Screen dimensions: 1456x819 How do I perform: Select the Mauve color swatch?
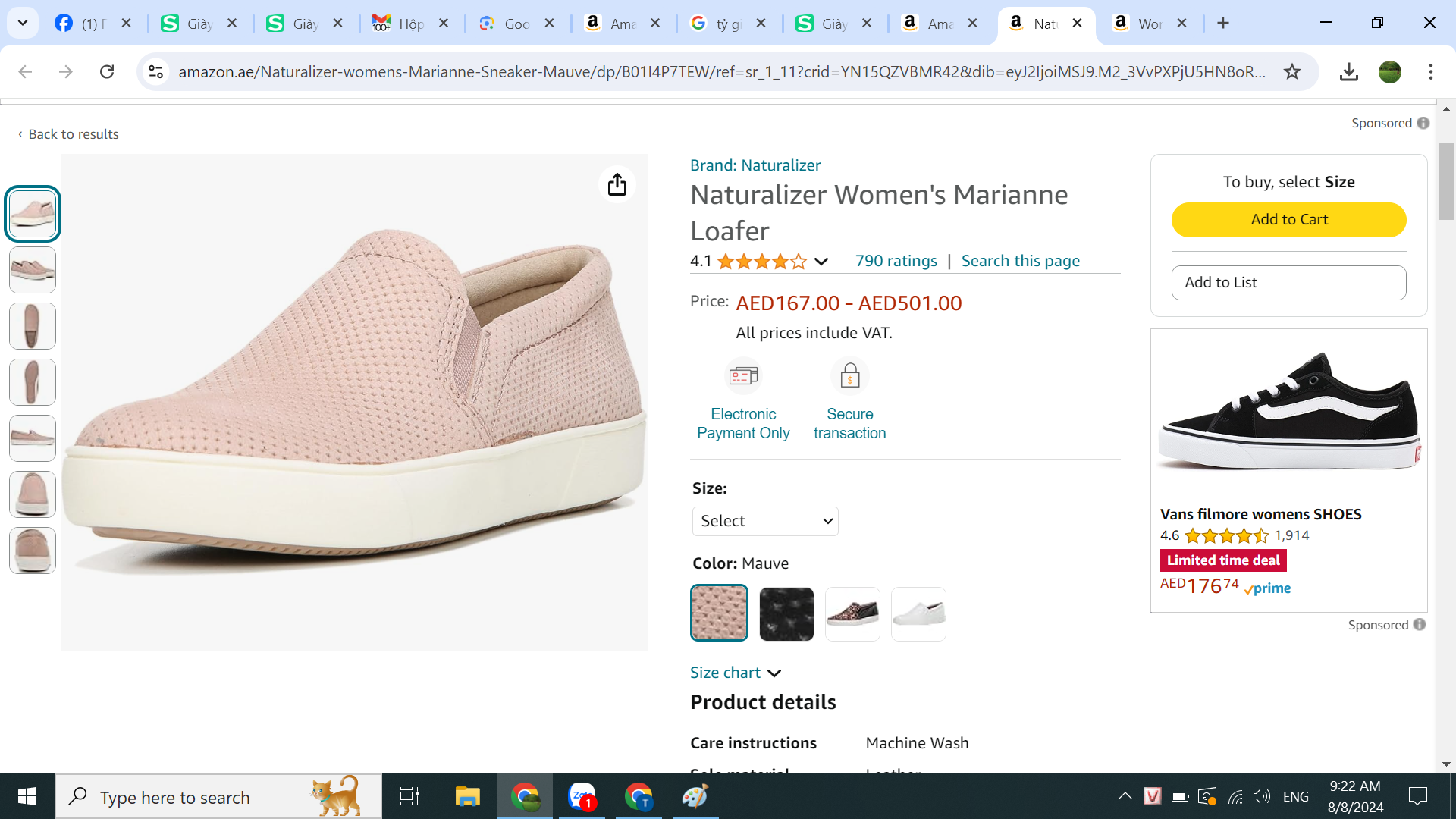coord(719,613)
